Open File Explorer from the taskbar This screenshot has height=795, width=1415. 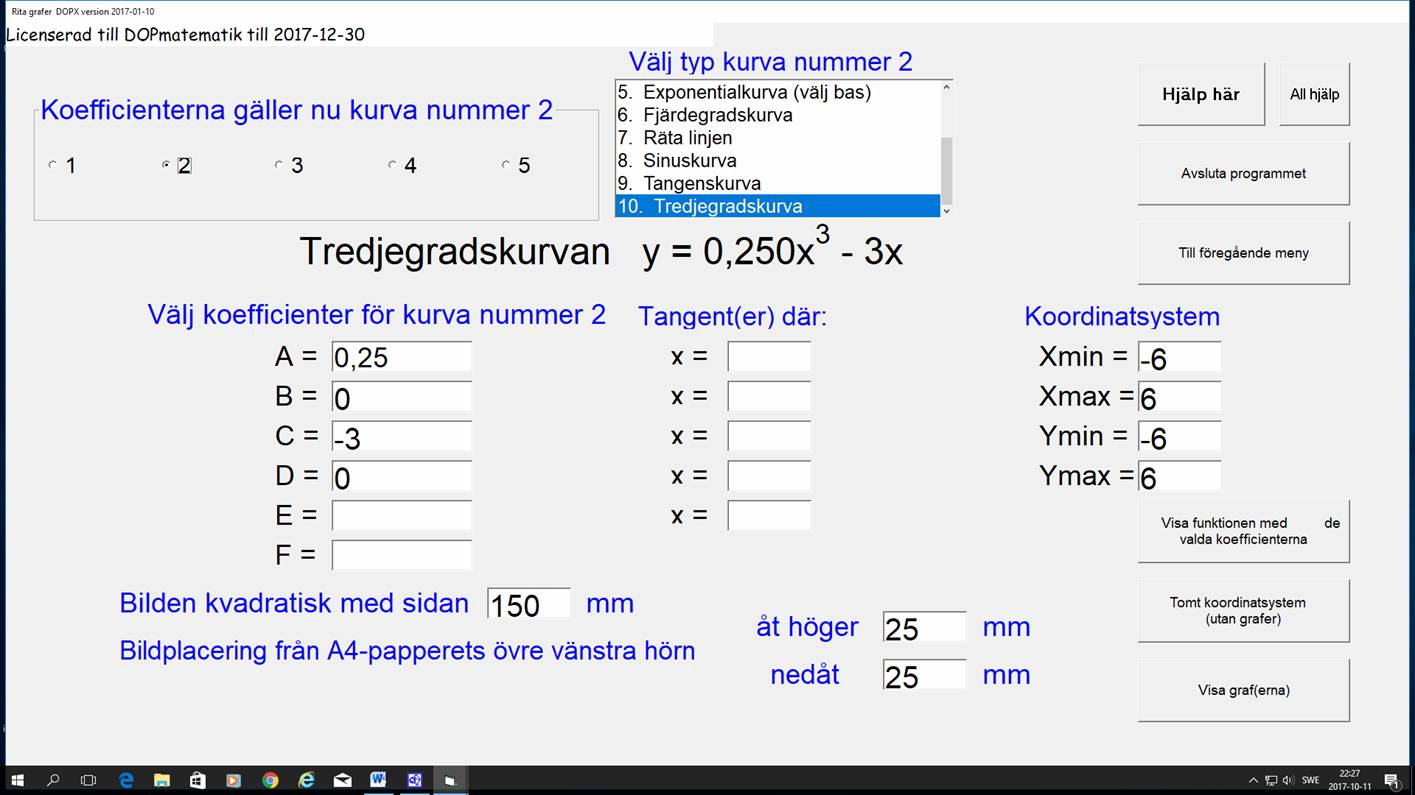[162, 780]
